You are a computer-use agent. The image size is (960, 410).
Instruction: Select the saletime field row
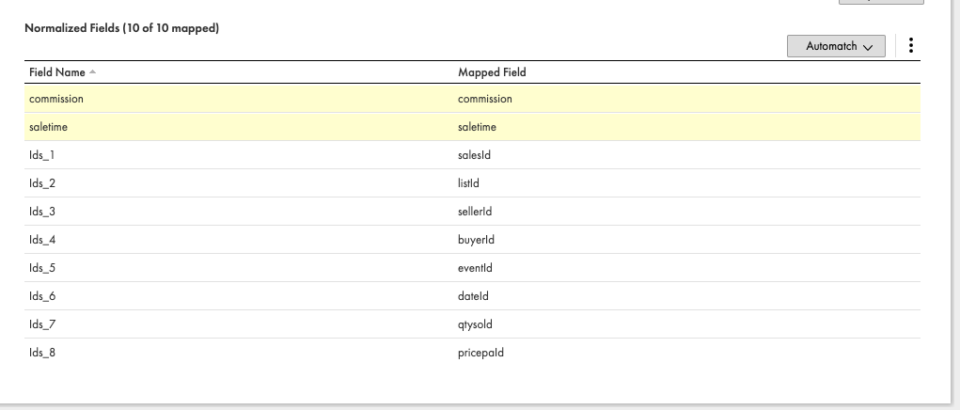[472, 127]
